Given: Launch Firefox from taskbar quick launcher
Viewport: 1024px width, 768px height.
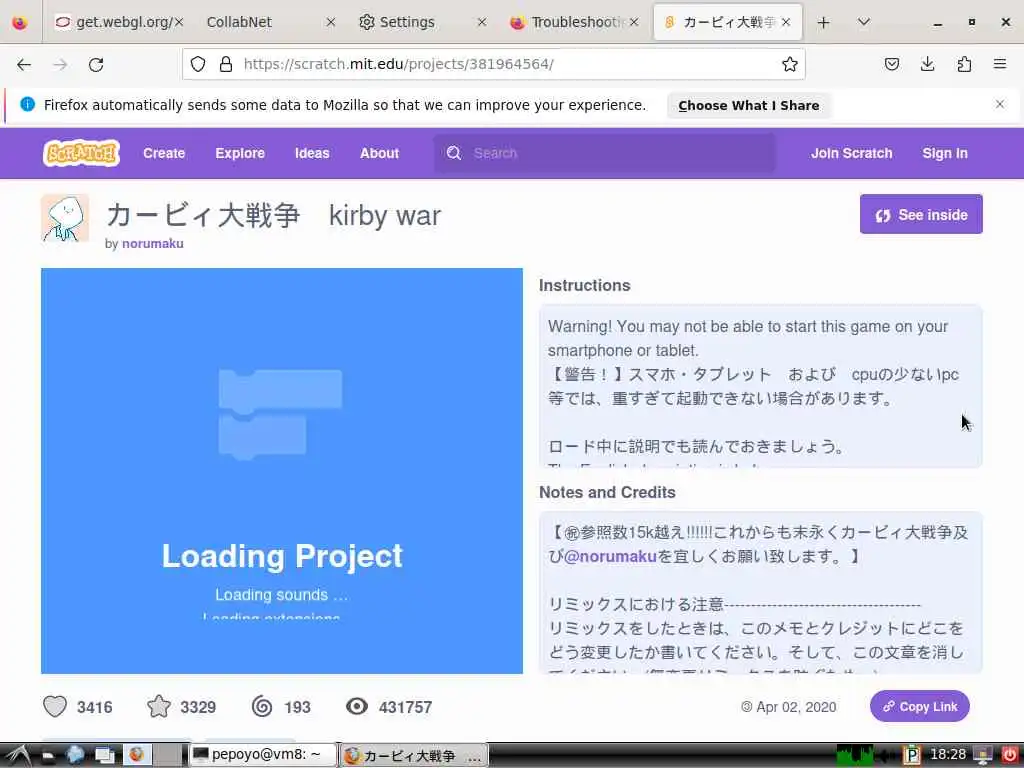Looking at the screenshot, I should coord(136,755).
